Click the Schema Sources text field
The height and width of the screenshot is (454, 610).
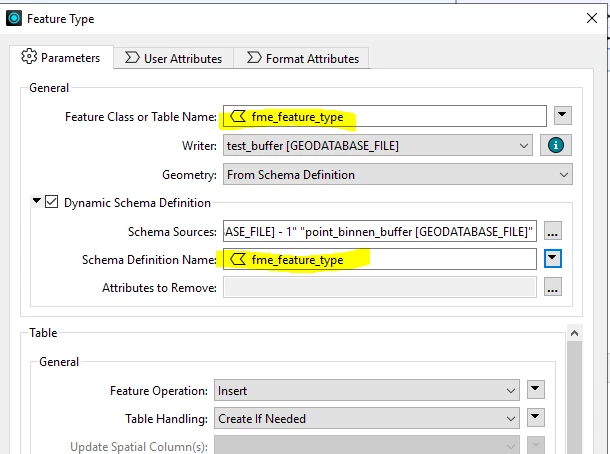380,231
